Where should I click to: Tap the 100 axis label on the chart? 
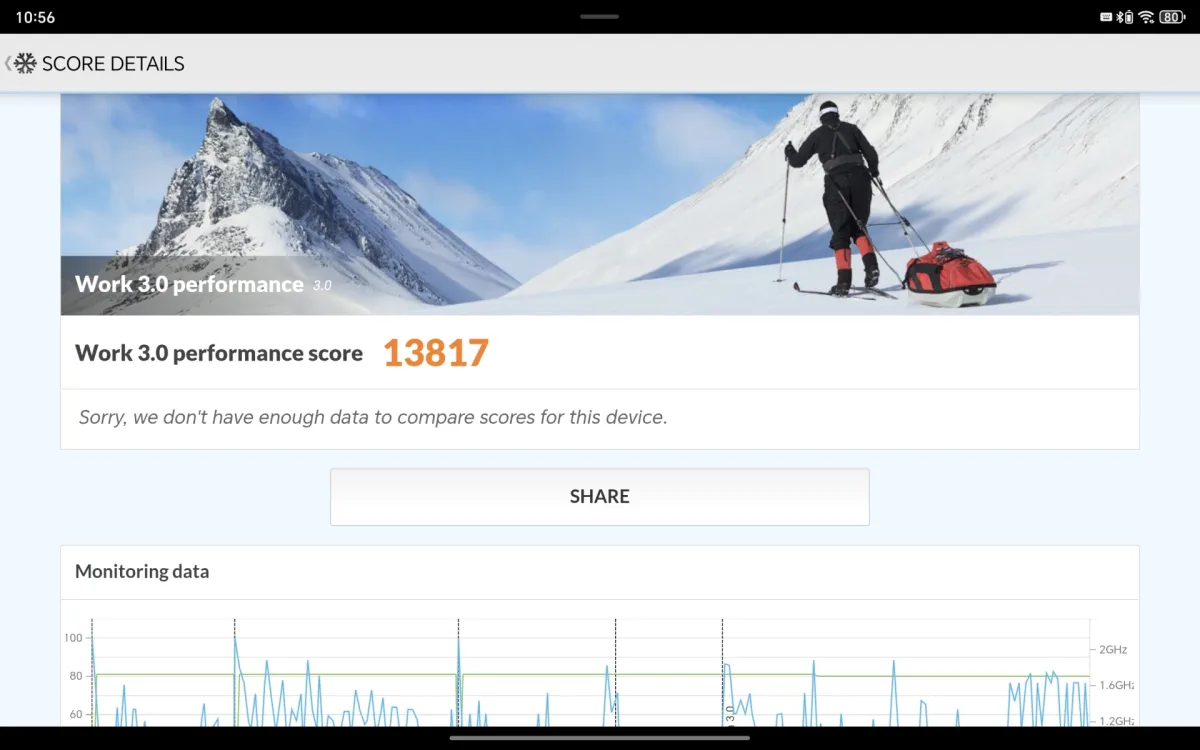[x=73, y=638]
